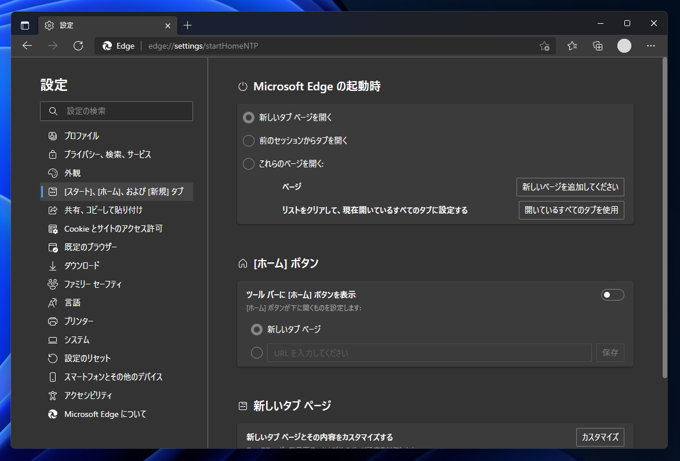Viewport: 680px width, 461px height.
Task: Close the 設定 tab
Action: point(168,26)
